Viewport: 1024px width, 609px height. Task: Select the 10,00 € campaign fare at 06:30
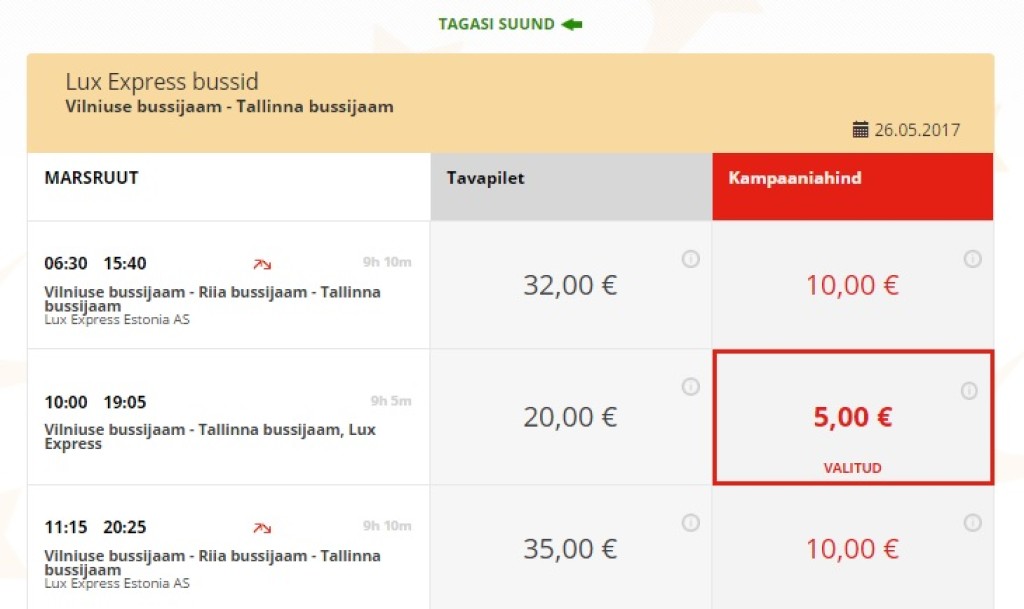tap(853, 285)
